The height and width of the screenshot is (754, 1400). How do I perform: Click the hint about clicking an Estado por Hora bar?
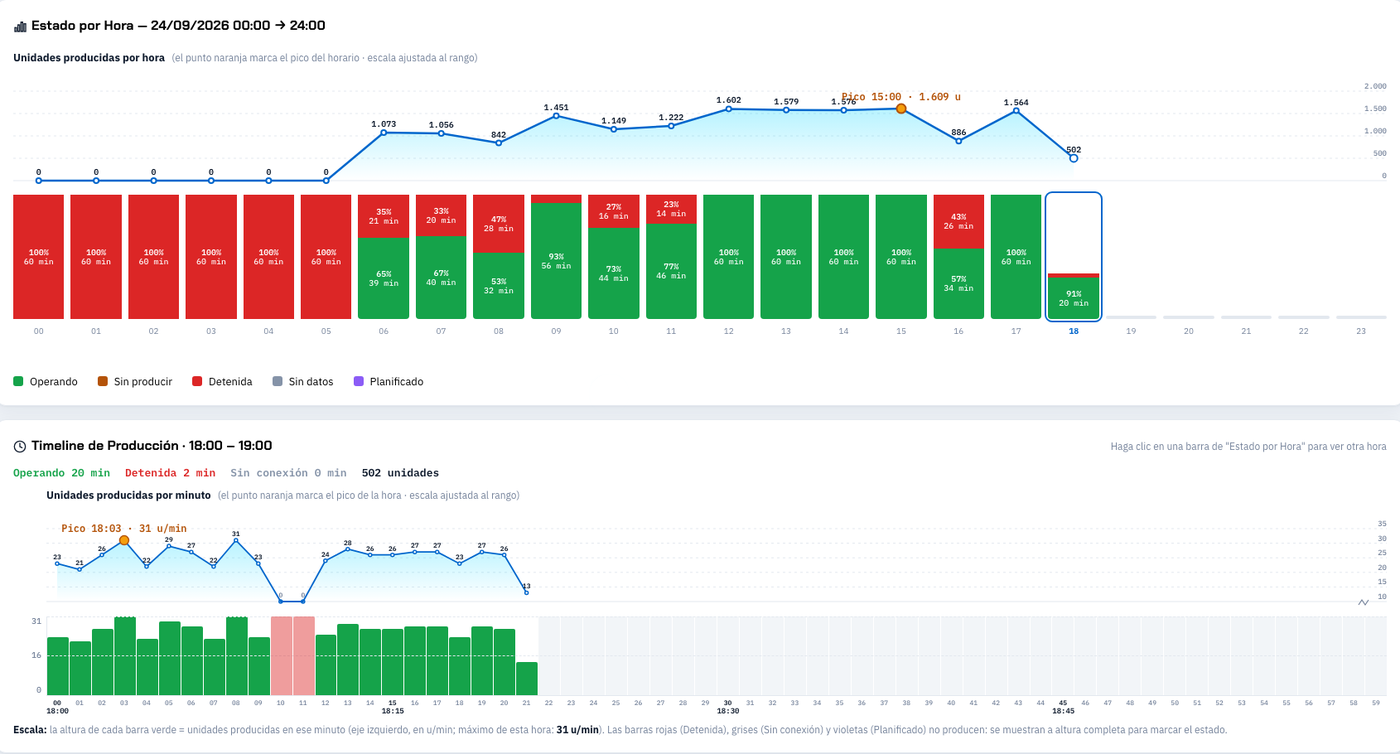coord(1249,447)
